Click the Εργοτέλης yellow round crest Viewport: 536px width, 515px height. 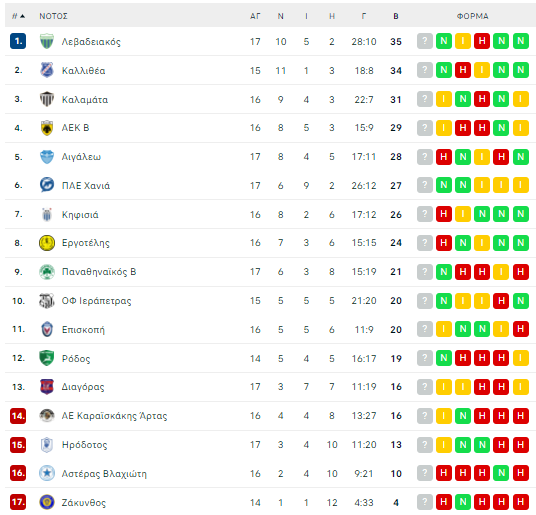(47, 243)
